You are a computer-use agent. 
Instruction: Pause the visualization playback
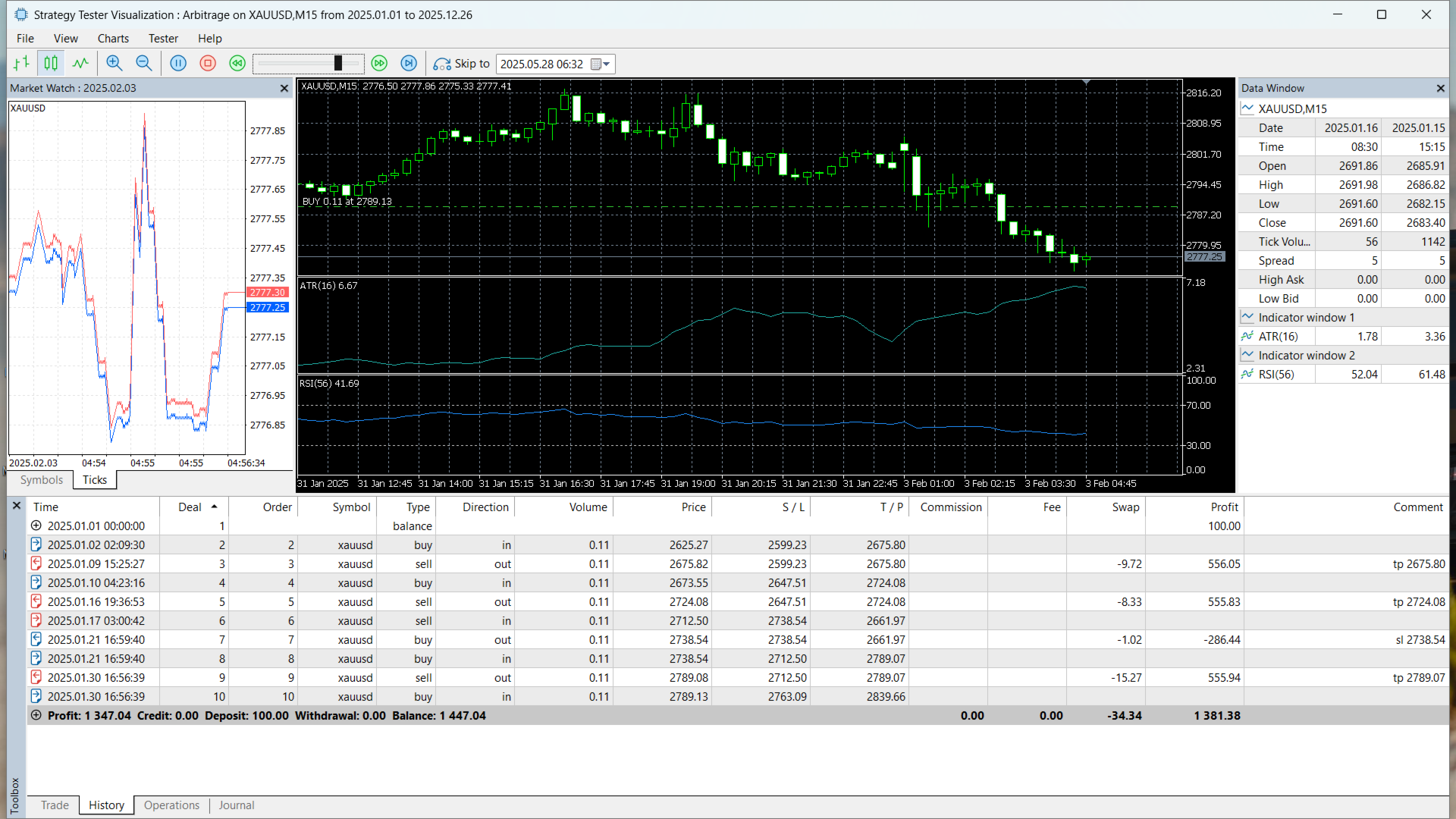coord(178,64)
